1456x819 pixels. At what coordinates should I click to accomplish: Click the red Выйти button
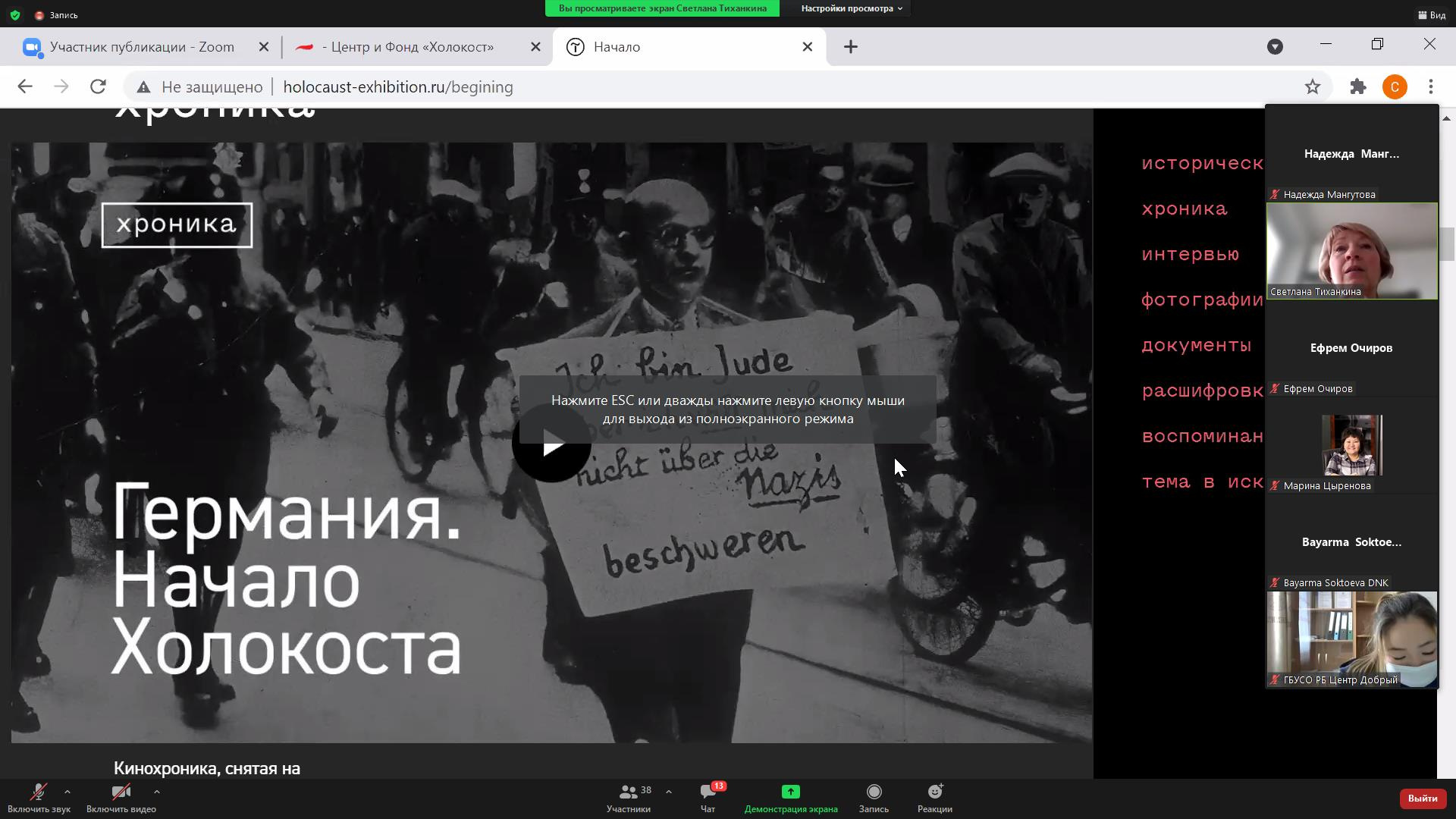click(1422, 798)
